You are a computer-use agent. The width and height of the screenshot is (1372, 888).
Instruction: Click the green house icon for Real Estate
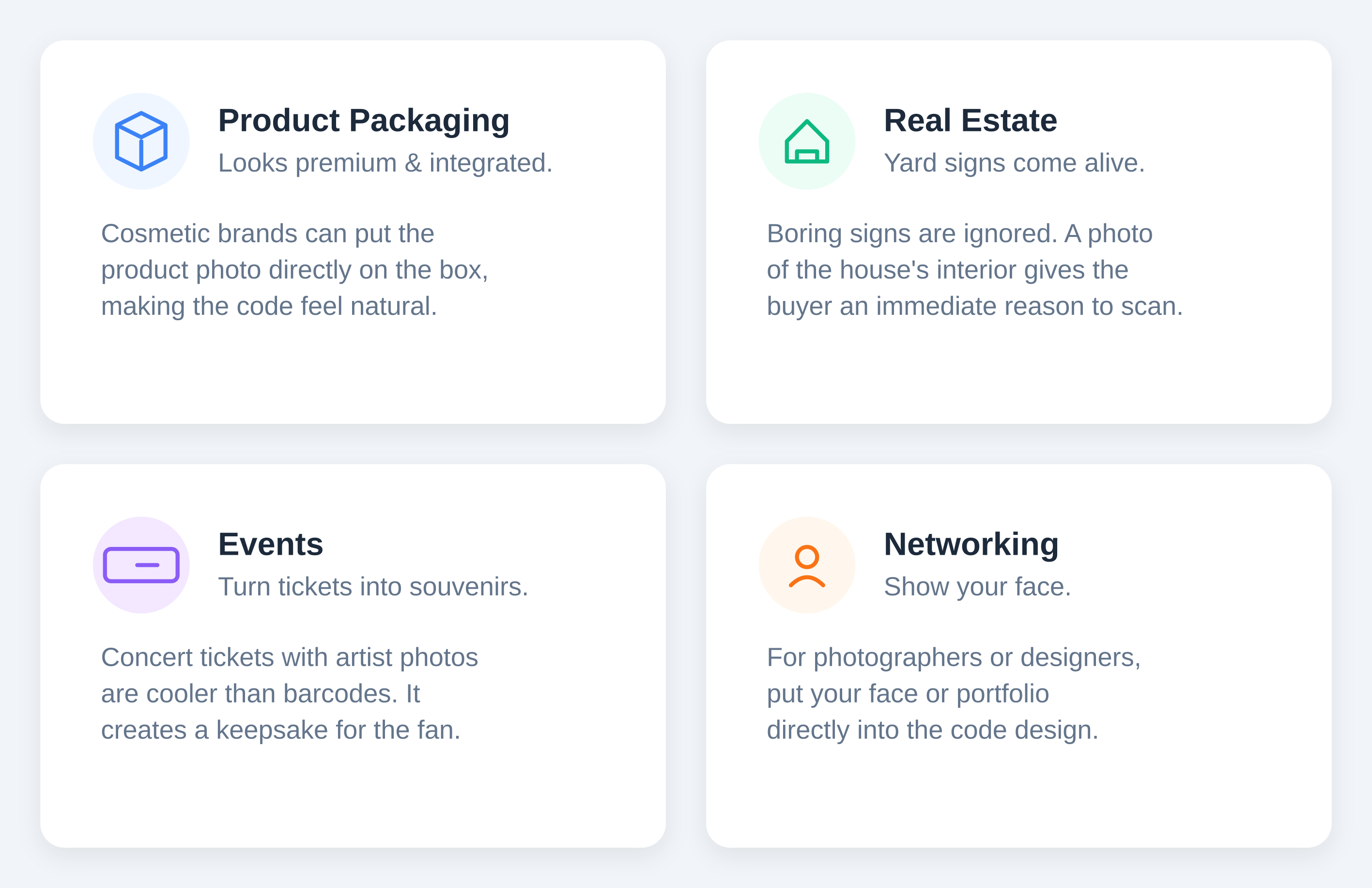[806, 141]
